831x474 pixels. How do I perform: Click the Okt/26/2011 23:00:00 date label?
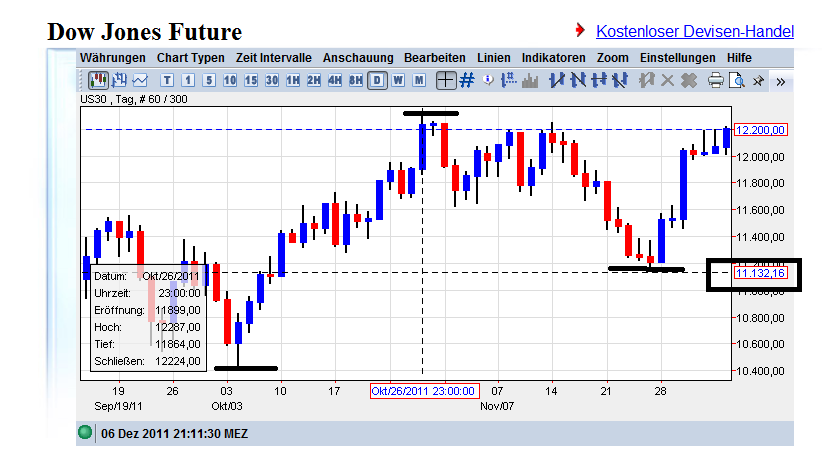click(423, 391)
